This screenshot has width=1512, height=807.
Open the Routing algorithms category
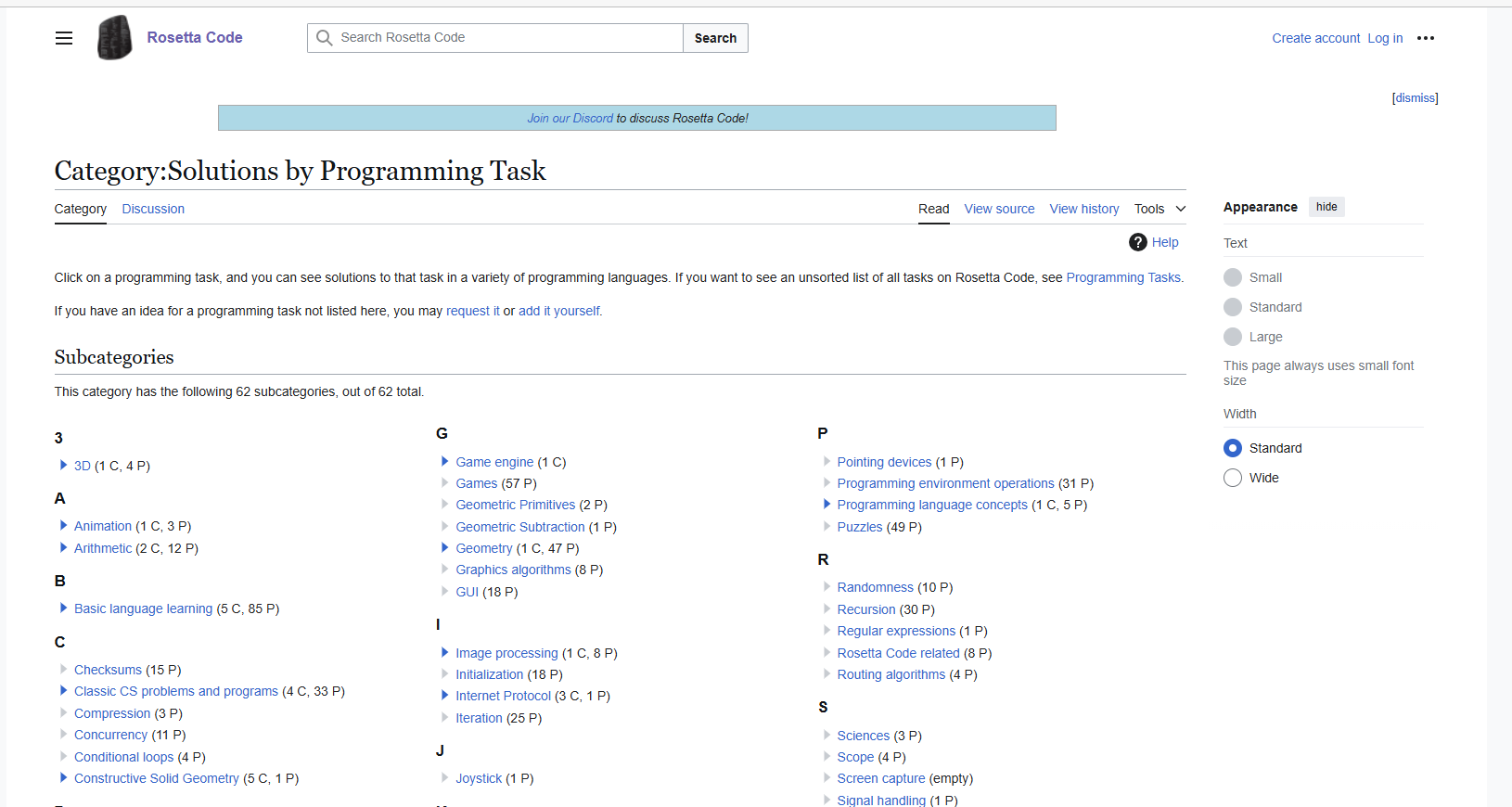click(891, 674)
